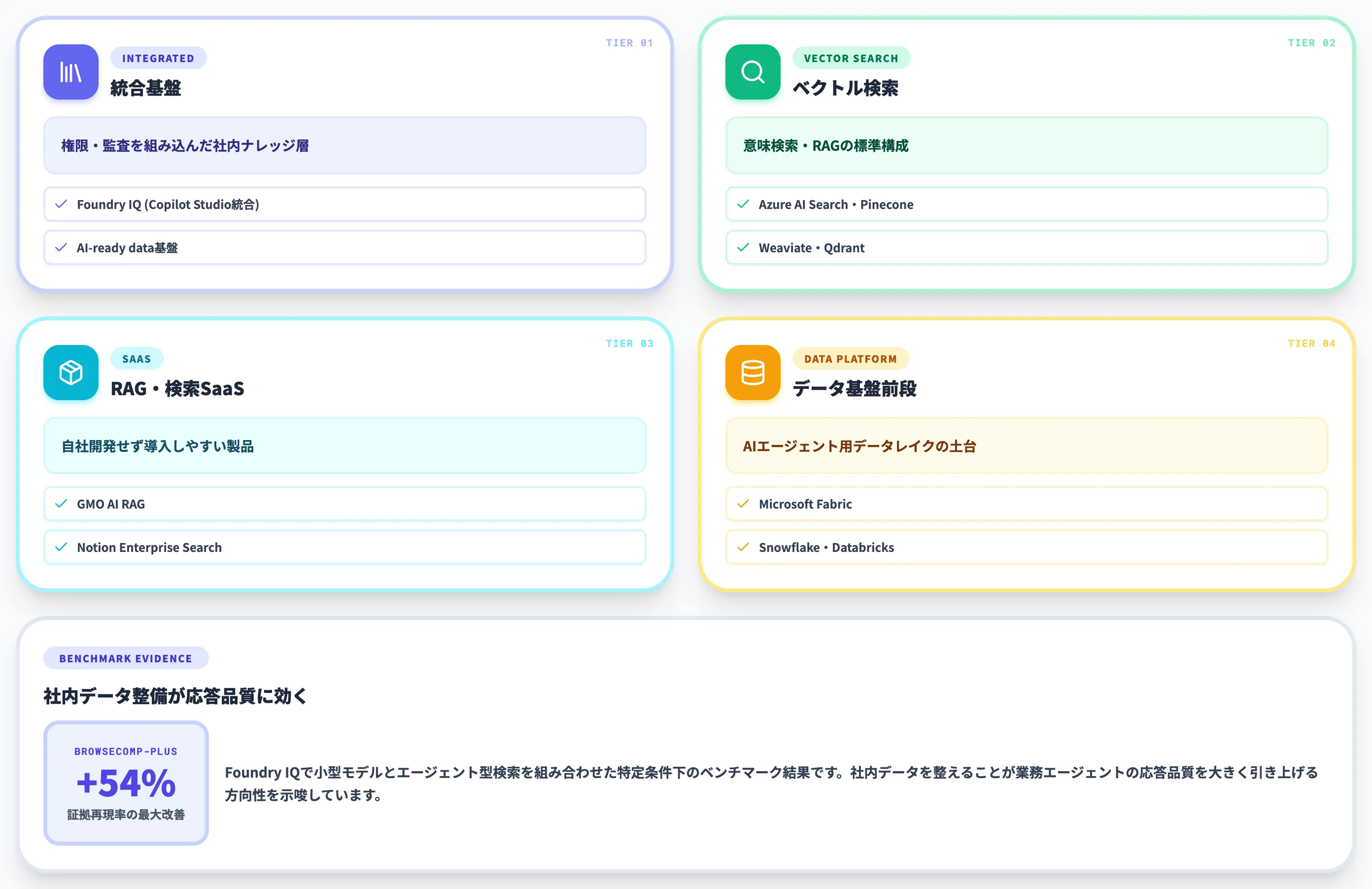This screenshot has width=1372, height=889.
Task: Click the データ基盤前段 heading
Action: tap(855, 389)
